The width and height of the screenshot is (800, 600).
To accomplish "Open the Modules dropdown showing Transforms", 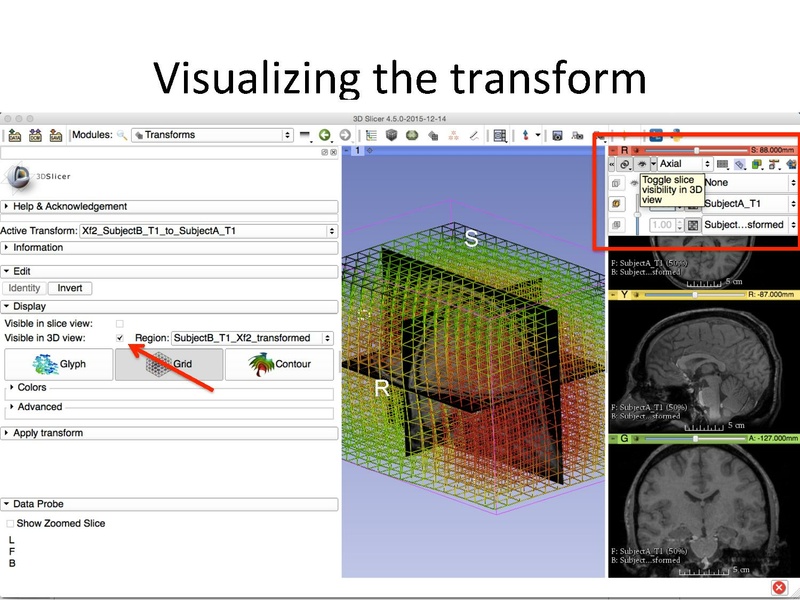I will [210, 135].
